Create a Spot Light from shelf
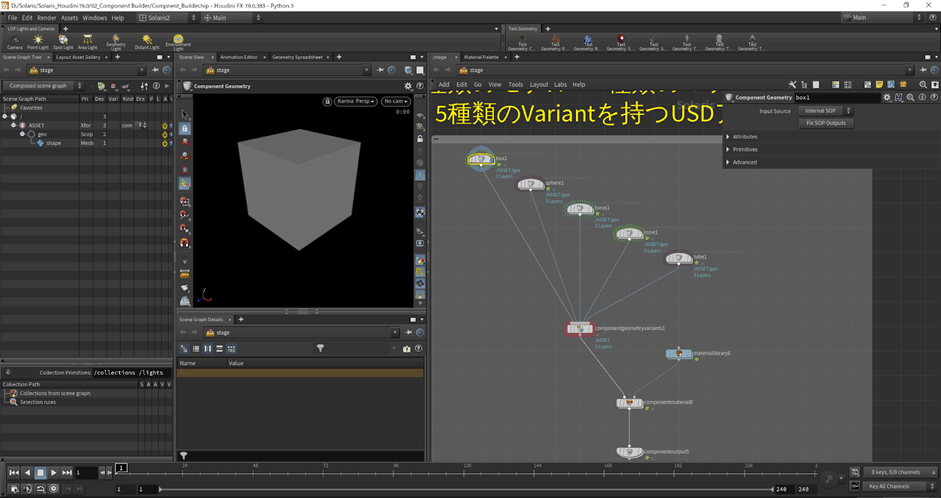941x498 pixels. coord(63,42)
